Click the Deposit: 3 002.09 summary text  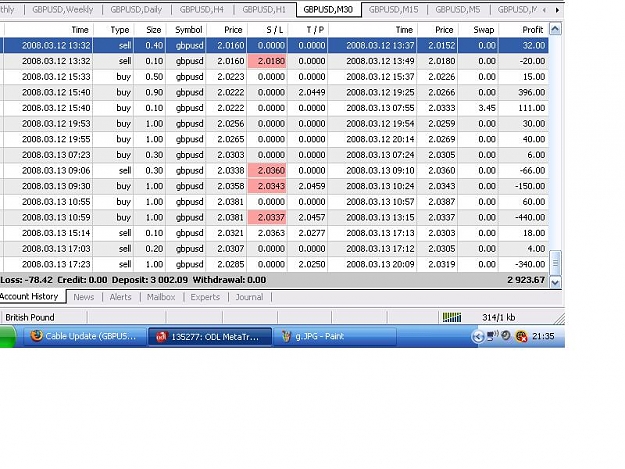(149, 280)
